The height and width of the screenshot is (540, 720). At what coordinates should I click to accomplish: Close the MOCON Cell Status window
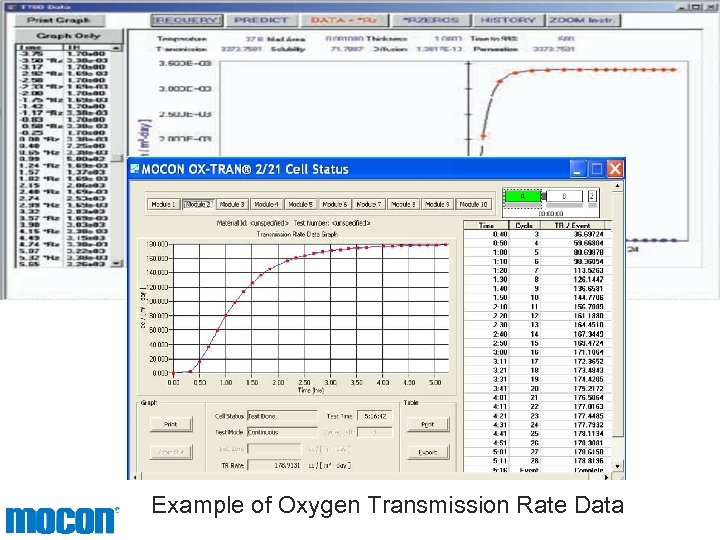pyautogui.click(x=615, y=169)
